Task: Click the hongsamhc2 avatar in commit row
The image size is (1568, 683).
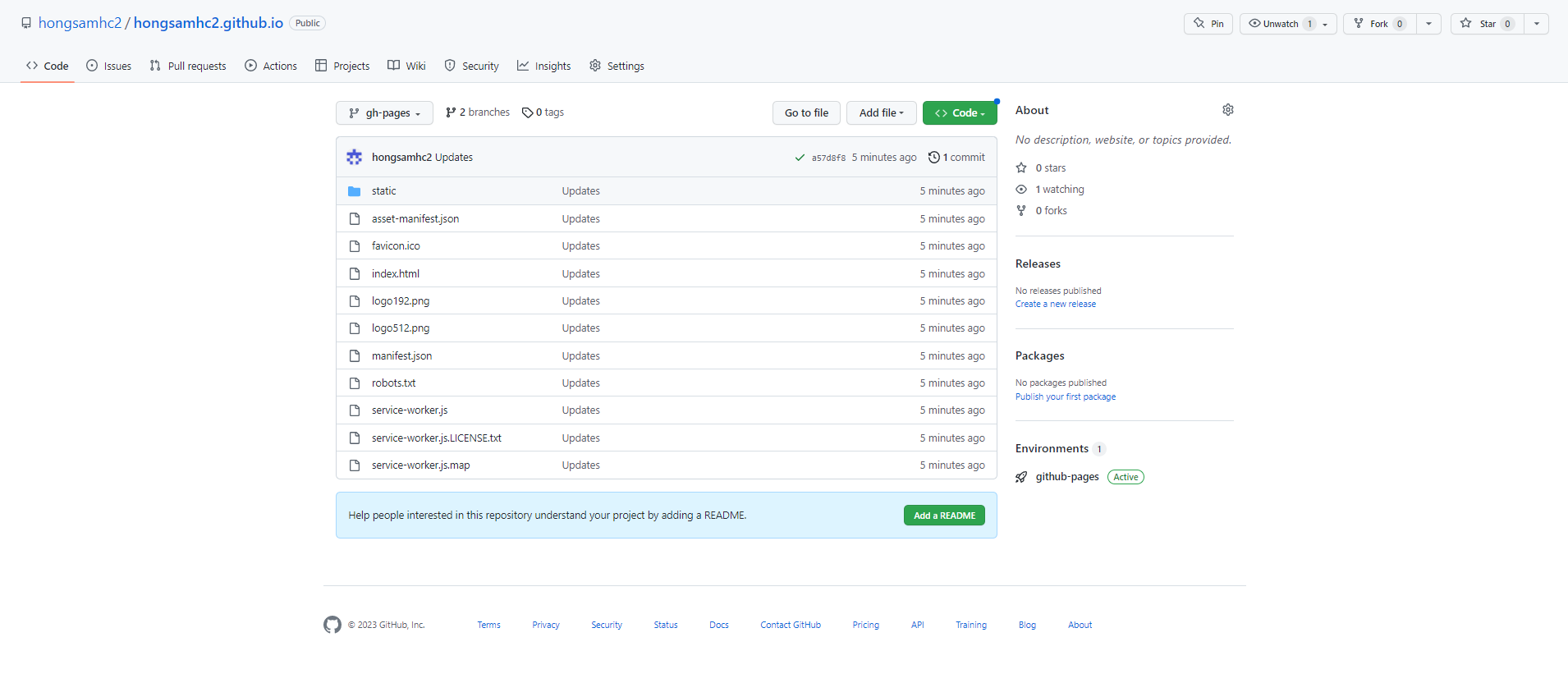Action: 355,157
